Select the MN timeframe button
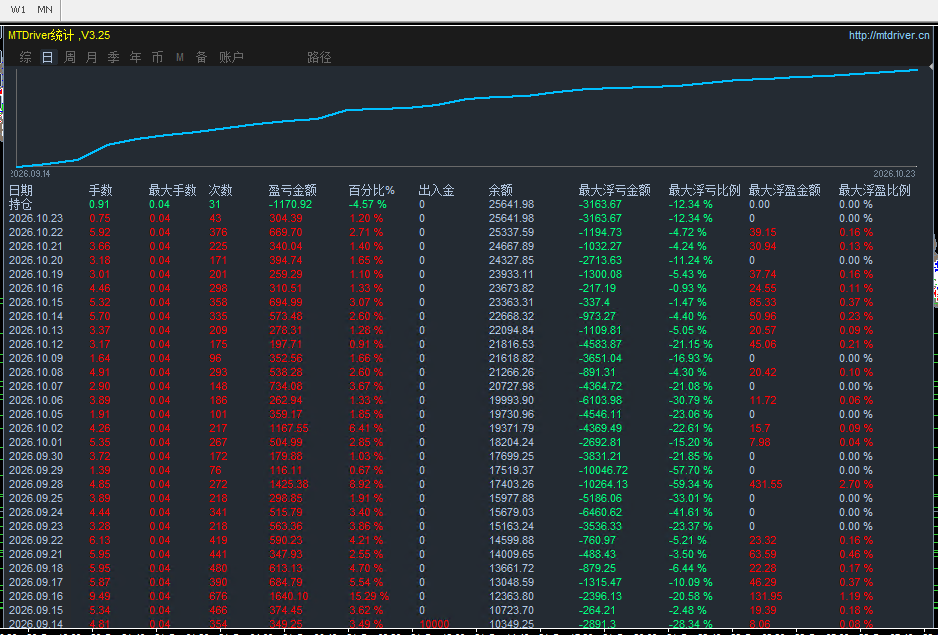 (x=45, y=10)
